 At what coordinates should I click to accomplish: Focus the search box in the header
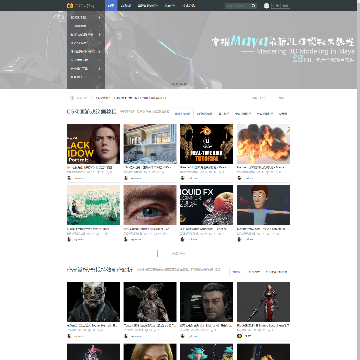tap(238, 6)
